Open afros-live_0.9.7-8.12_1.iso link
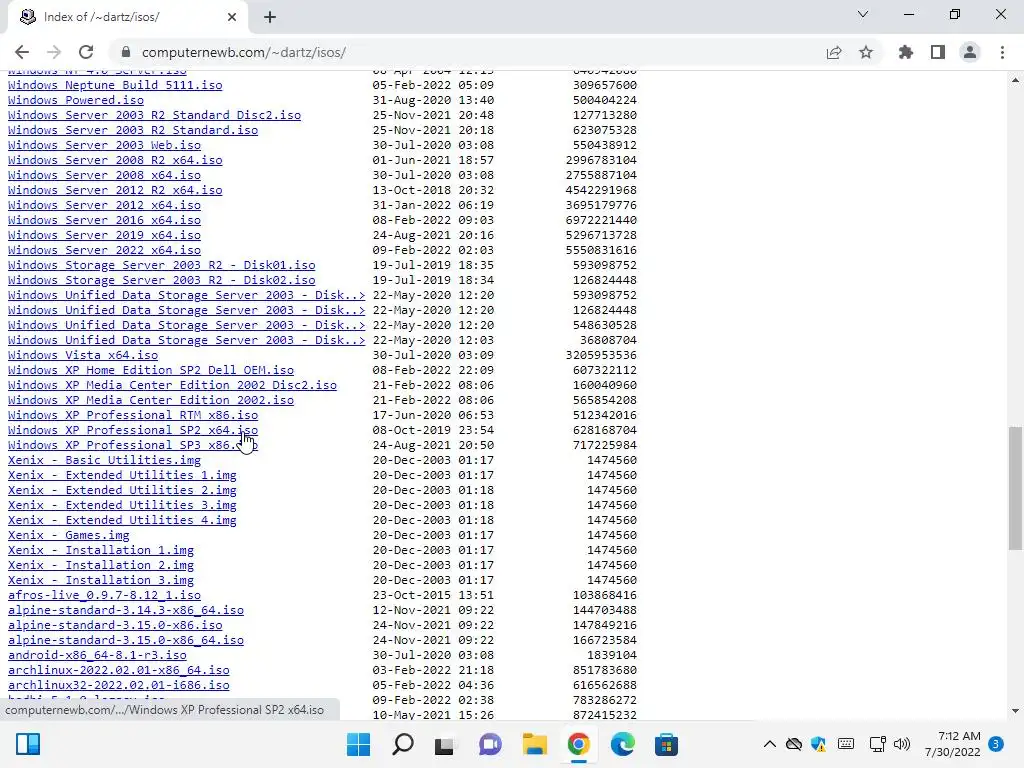 pyautogui.click(x=104, y=596)
